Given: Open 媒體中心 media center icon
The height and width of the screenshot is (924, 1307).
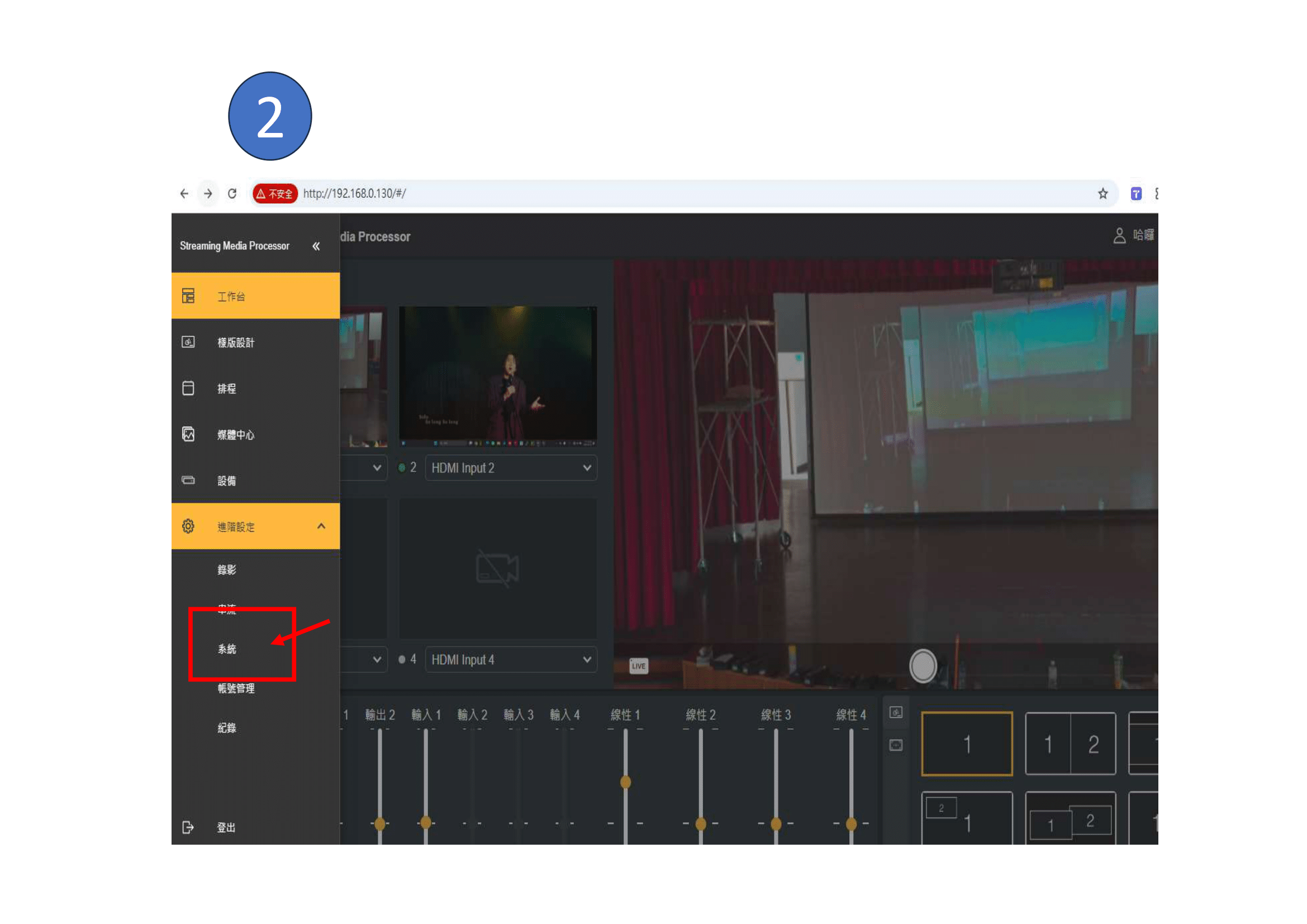Looking at the screenshot, I should (188, 434).
